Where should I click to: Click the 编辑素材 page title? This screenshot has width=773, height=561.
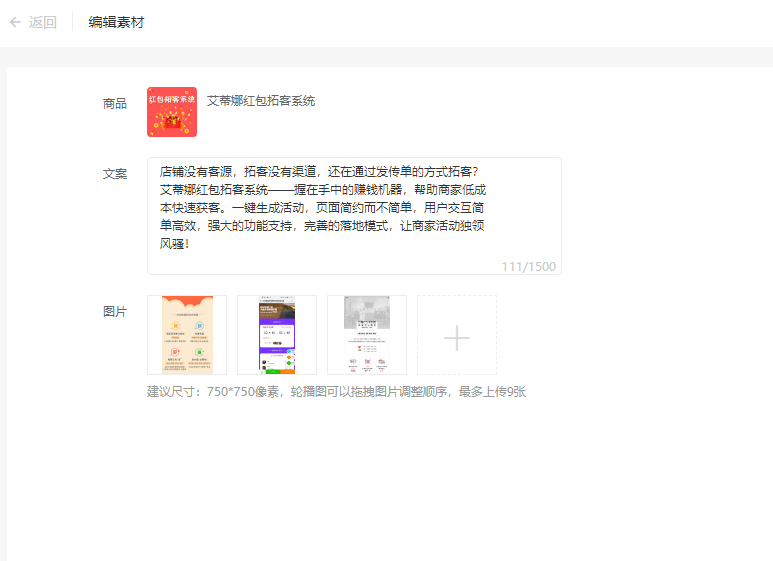[116, 22]
